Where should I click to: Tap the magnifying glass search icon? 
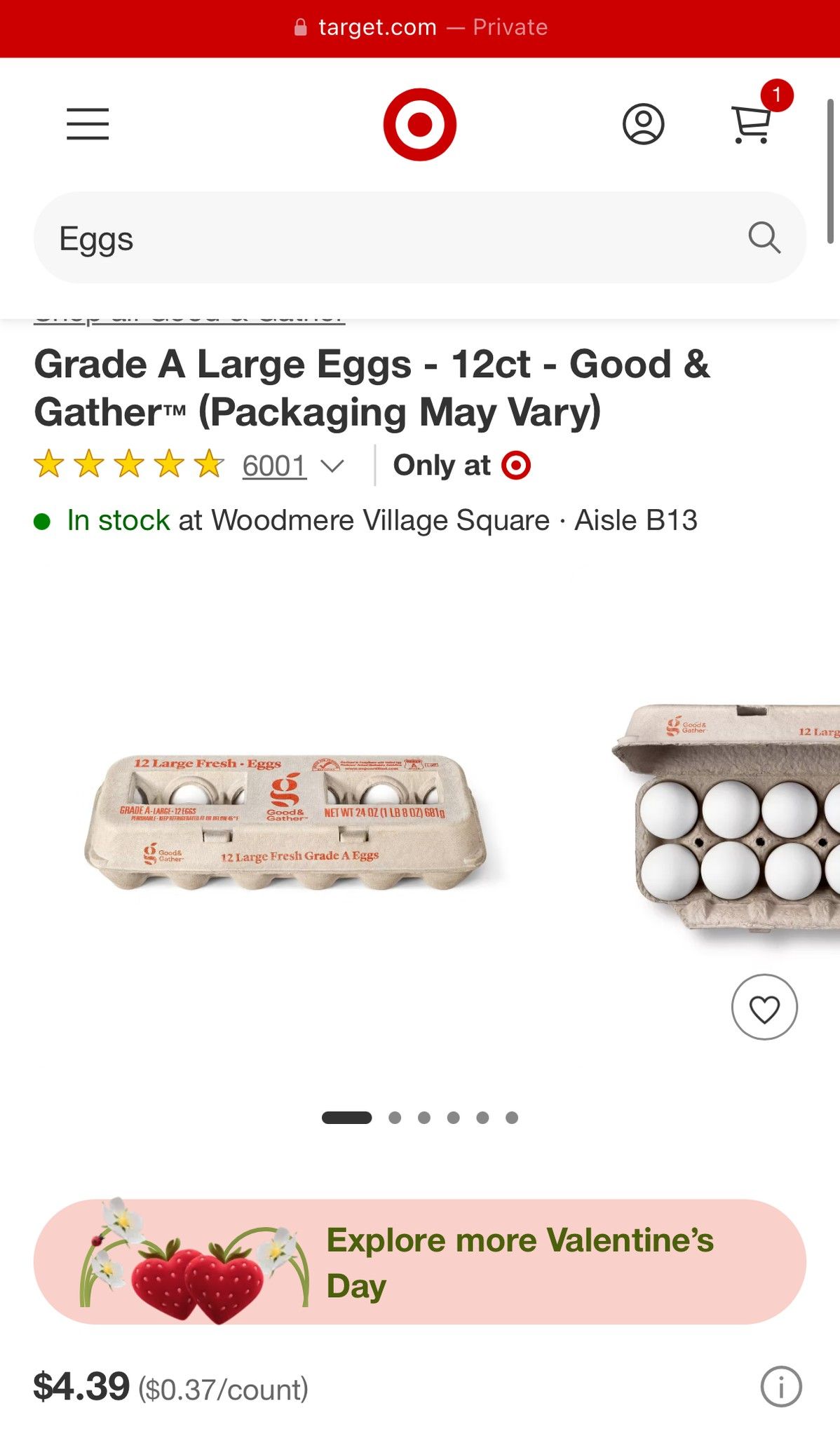click(764, 238)
